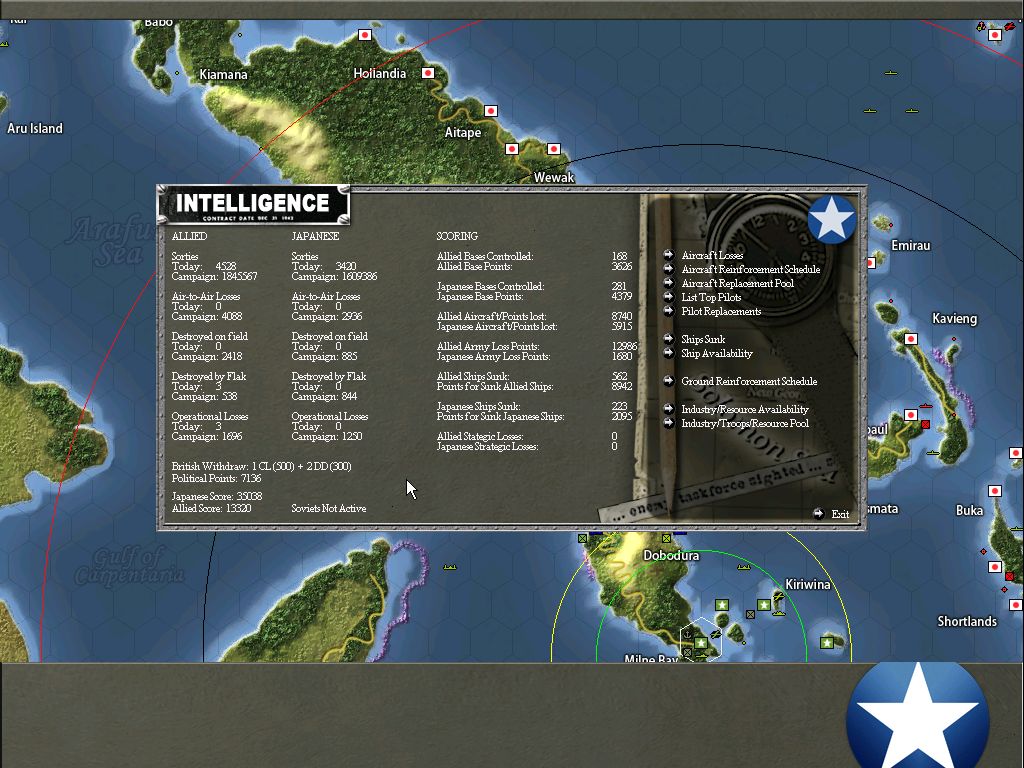The height and width of the screenshot is (768, 1024).
Task: Select the Japanese base flag near Shortlands
Action: 1016,605
